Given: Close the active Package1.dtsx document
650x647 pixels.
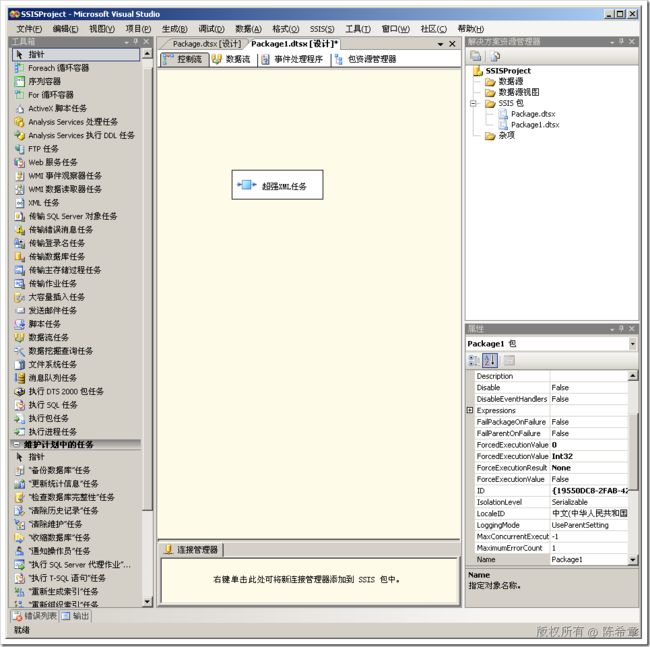Looking at the screenshot, I should pos(452,44).
